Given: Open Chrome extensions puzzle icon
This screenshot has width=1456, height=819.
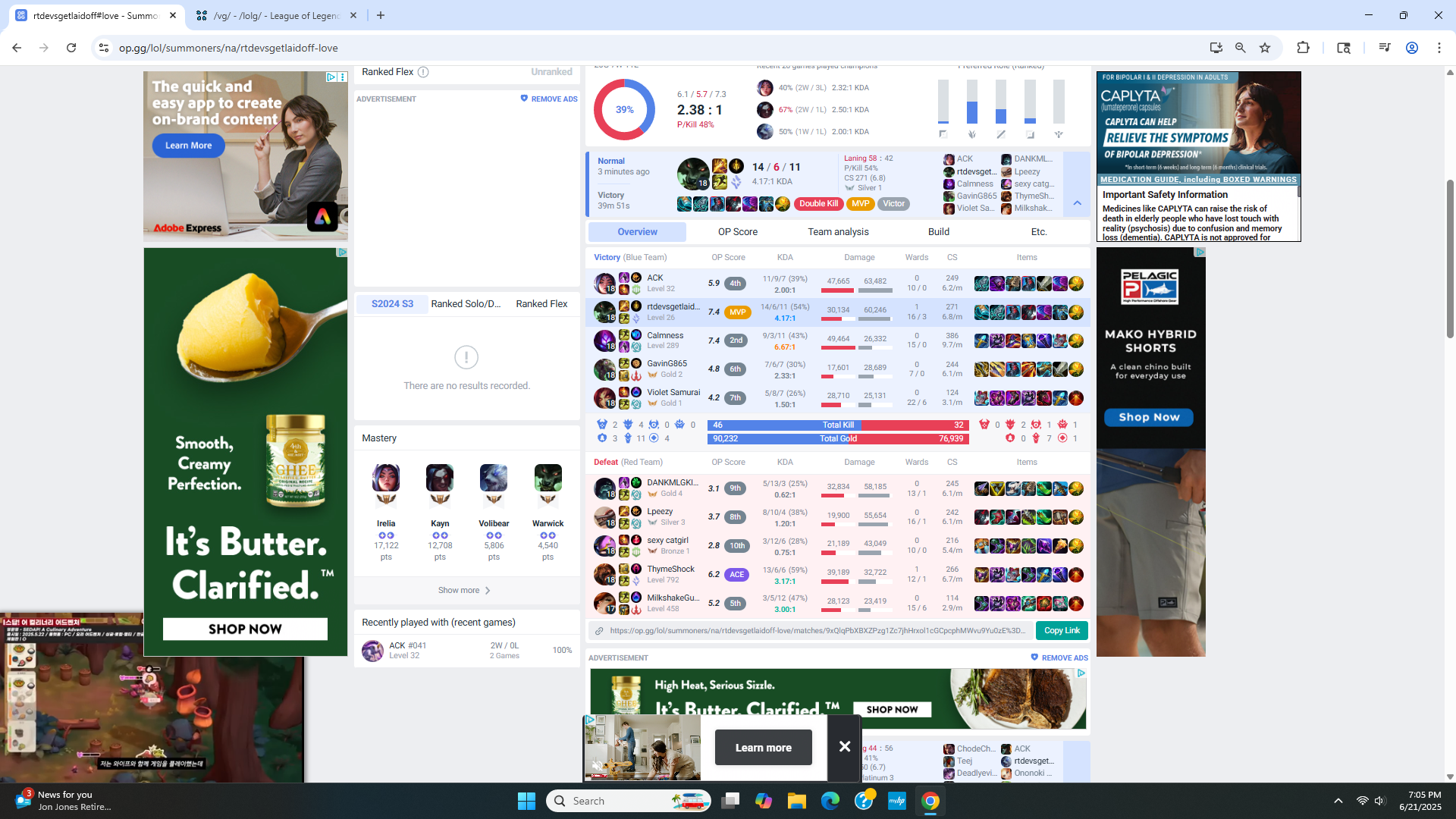Looking at the screenshot, I should coord(1303,48).
